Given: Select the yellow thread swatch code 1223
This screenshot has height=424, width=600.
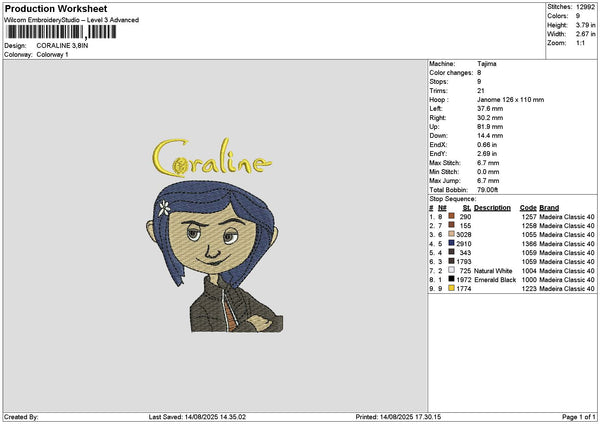Looking at the screenshot, I should (x=452, y=288).
